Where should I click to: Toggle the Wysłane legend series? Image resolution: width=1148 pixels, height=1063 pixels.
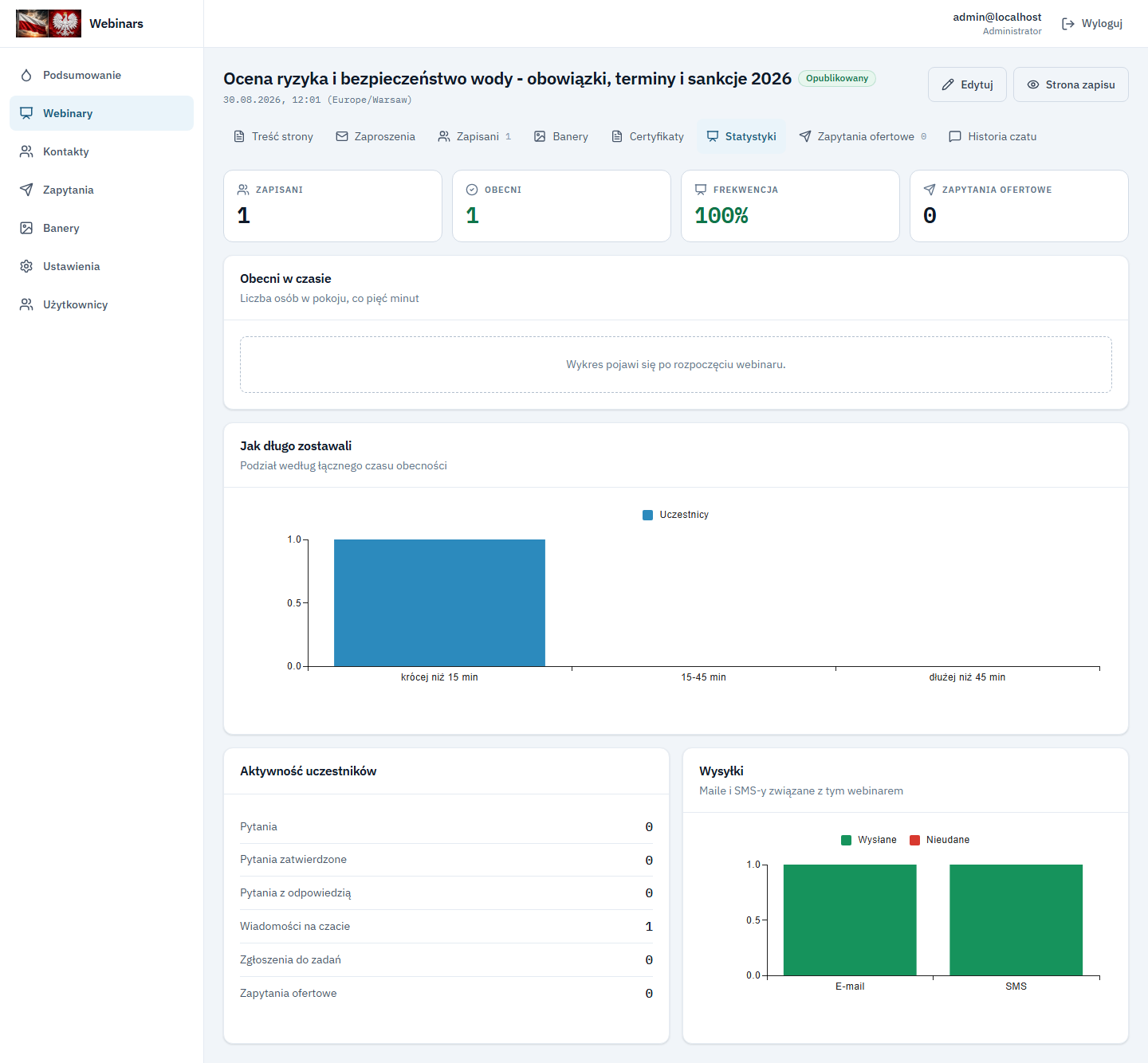coord(869,840)
